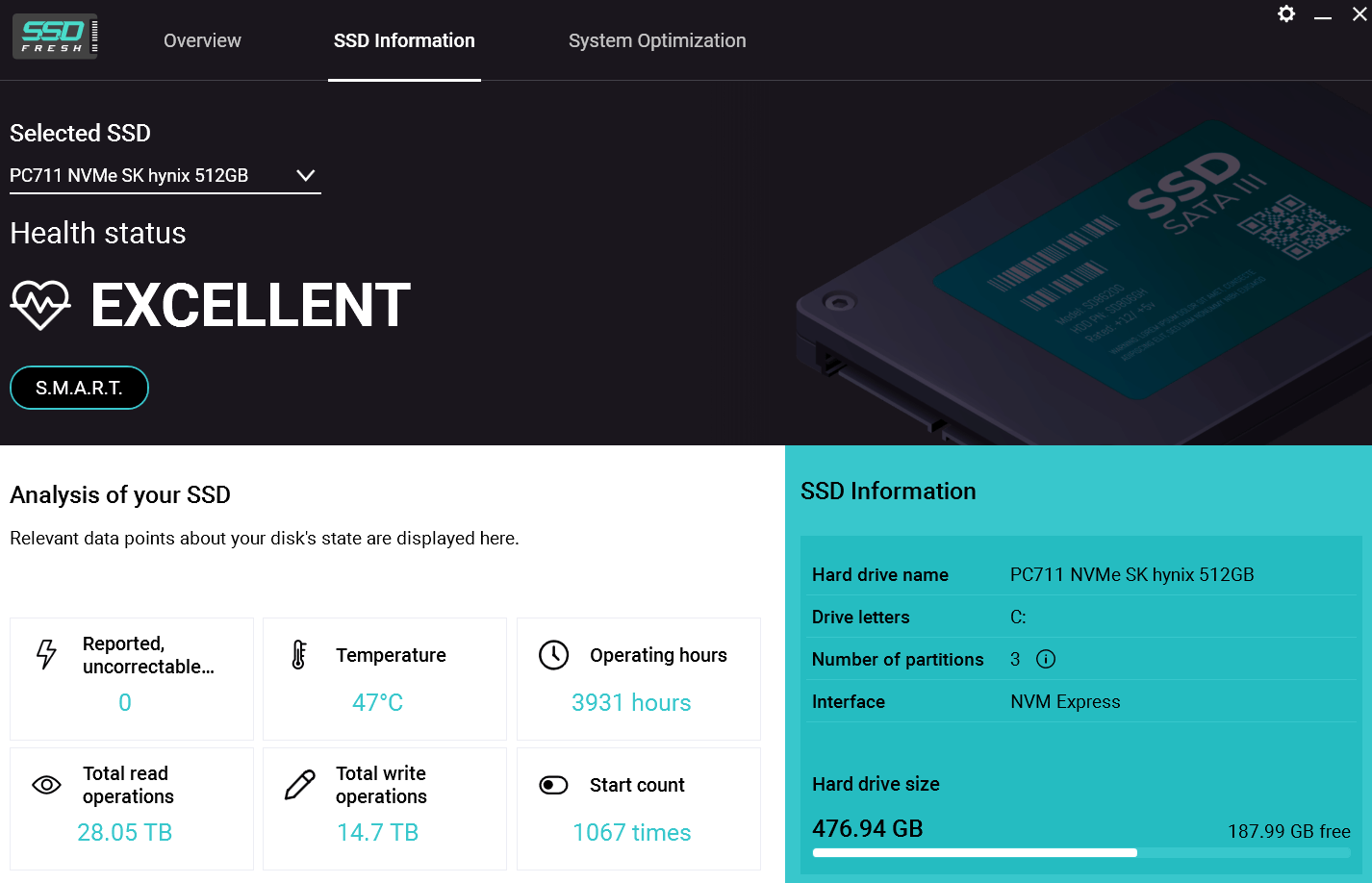Open the SSD Fresh logo
The width and height of the screenshot is (1372, 883).
[x=54, y=35]
